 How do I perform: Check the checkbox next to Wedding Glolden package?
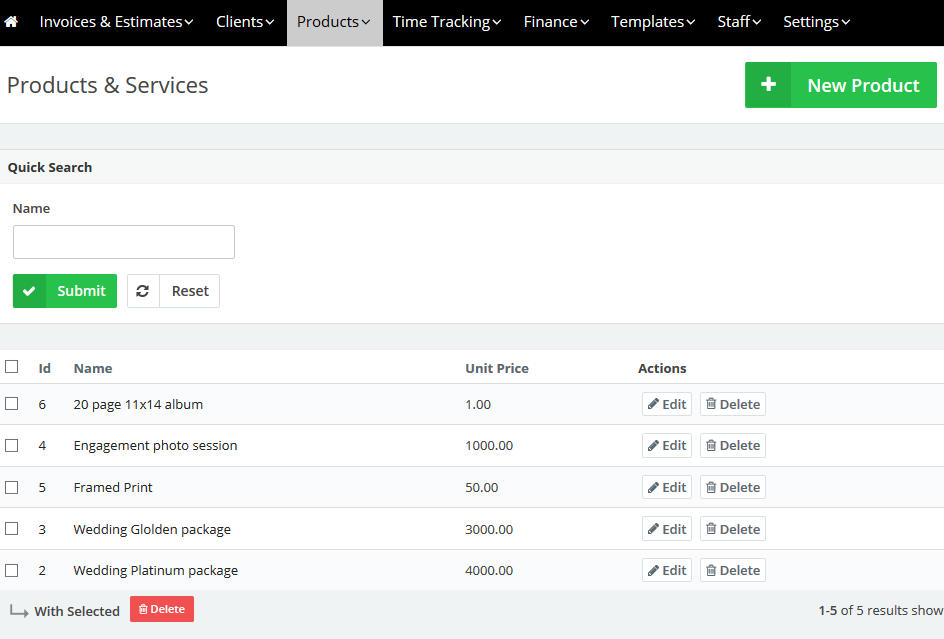tap(12, 528)
